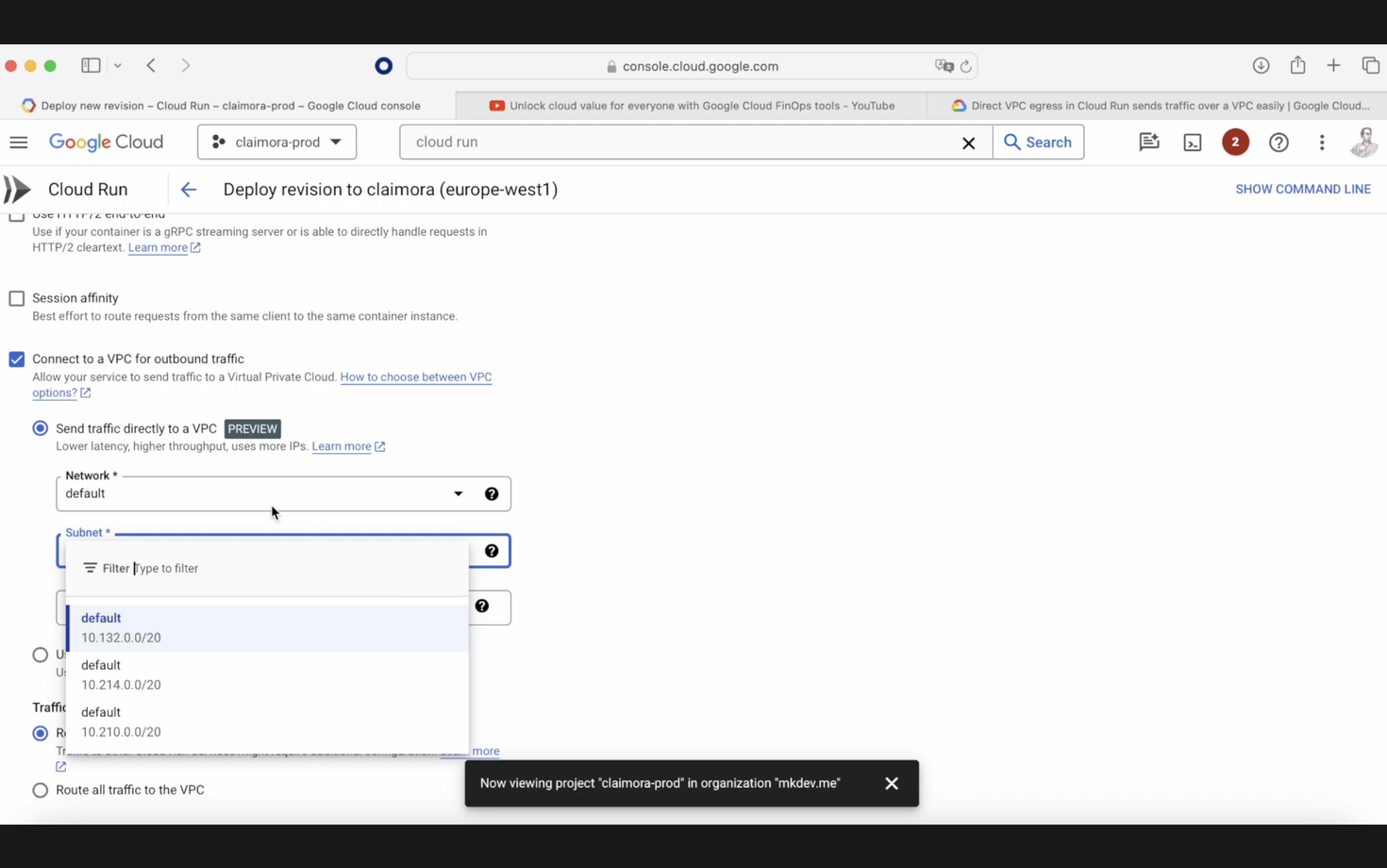
Task: Go back with the blue arrow button
Action: tap(189, 190)
